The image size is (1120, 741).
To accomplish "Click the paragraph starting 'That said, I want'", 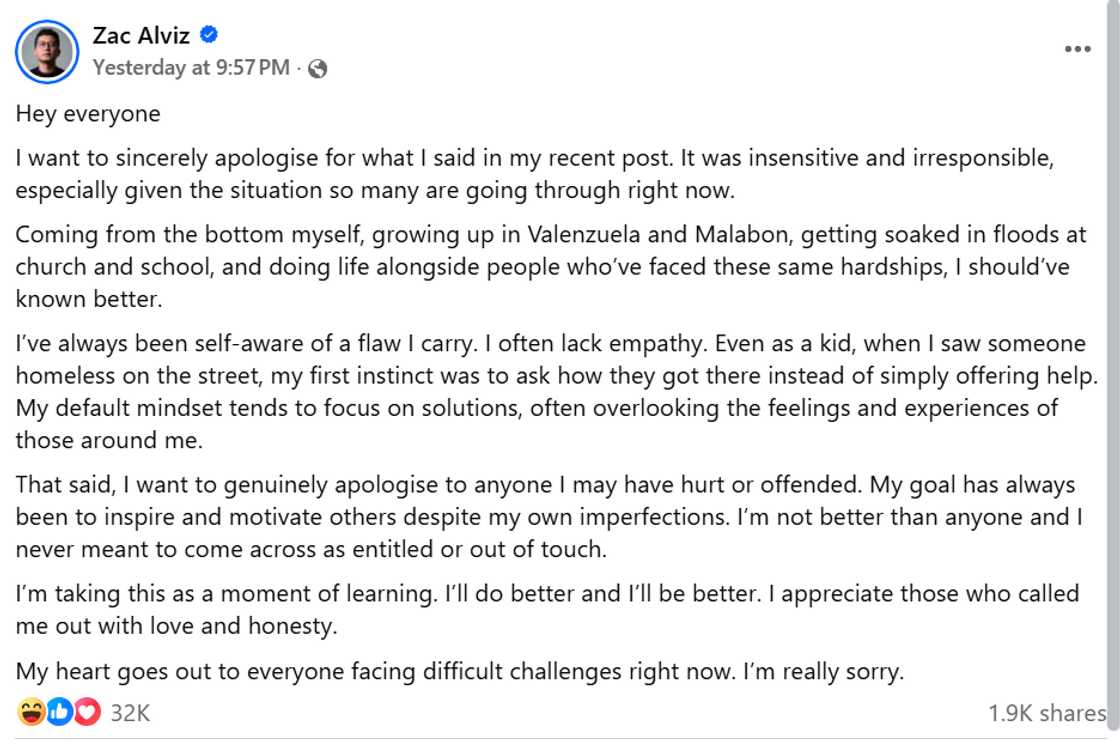I will (549, 517).
